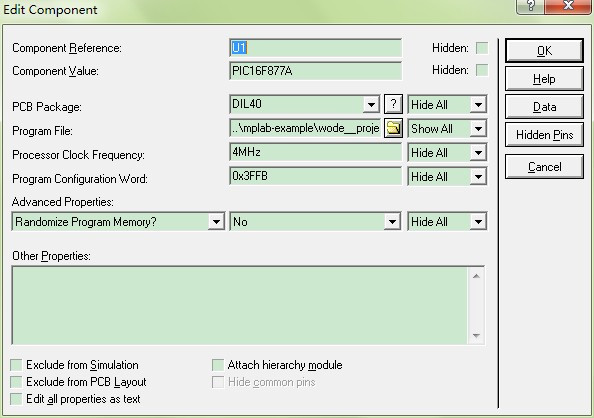Open Randomize Program Memory property dropdown
The width and height of the screenshot is (594, 418).
point(216,222)
